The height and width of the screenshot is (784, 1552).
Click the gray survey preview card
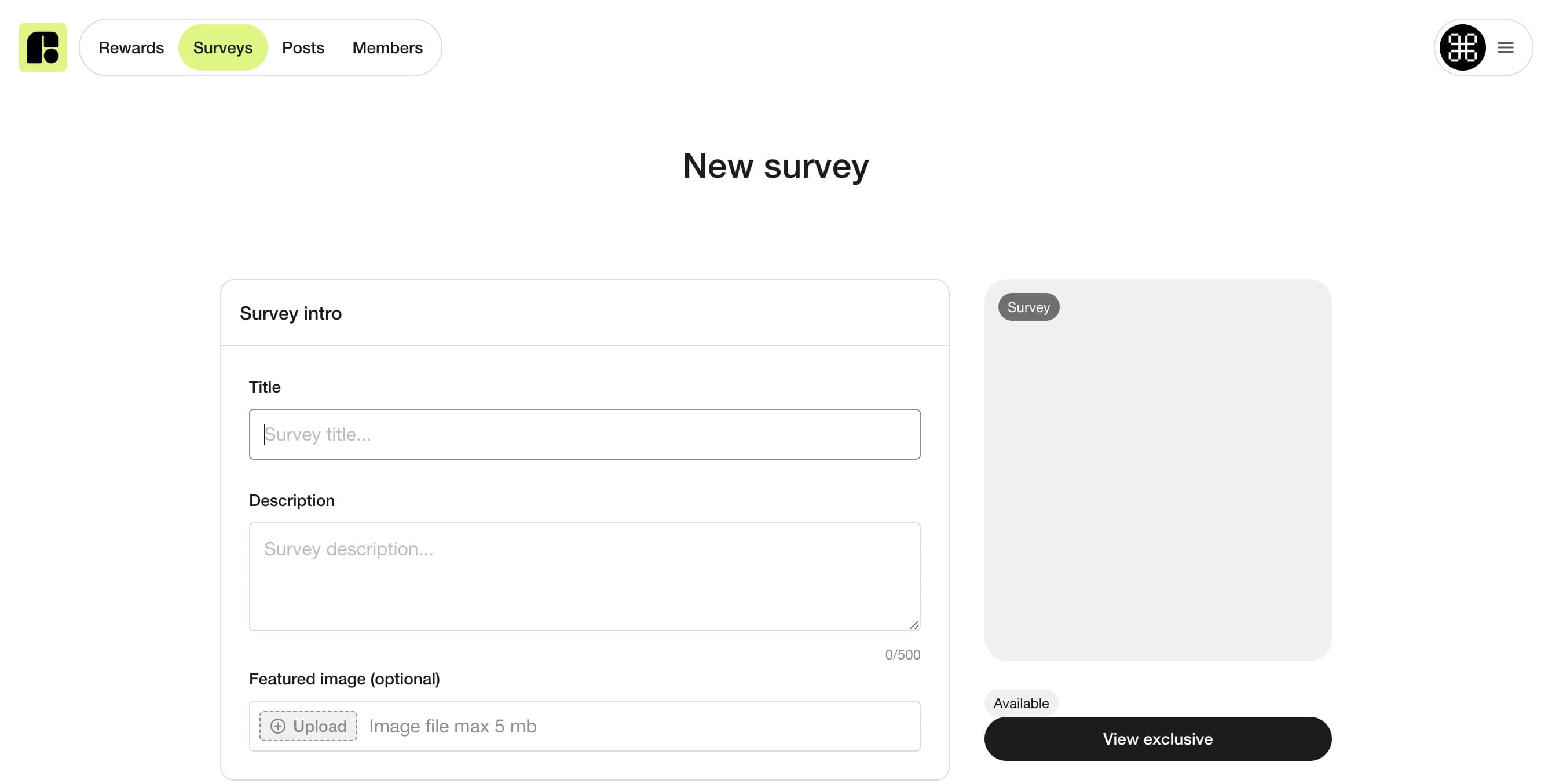coord(1158,470)
